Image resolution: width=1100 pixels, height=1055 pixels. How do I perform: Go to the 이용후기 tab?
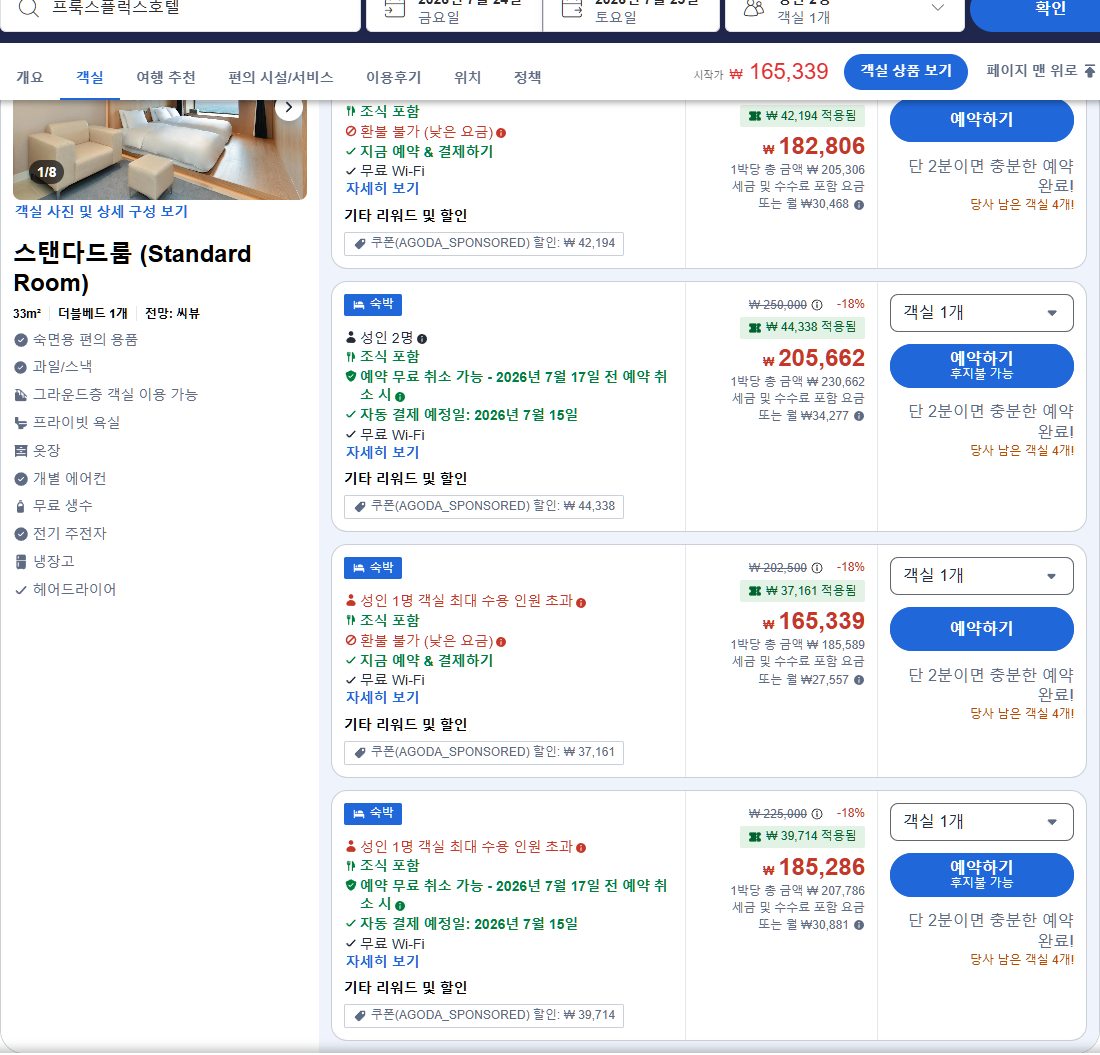394,77
